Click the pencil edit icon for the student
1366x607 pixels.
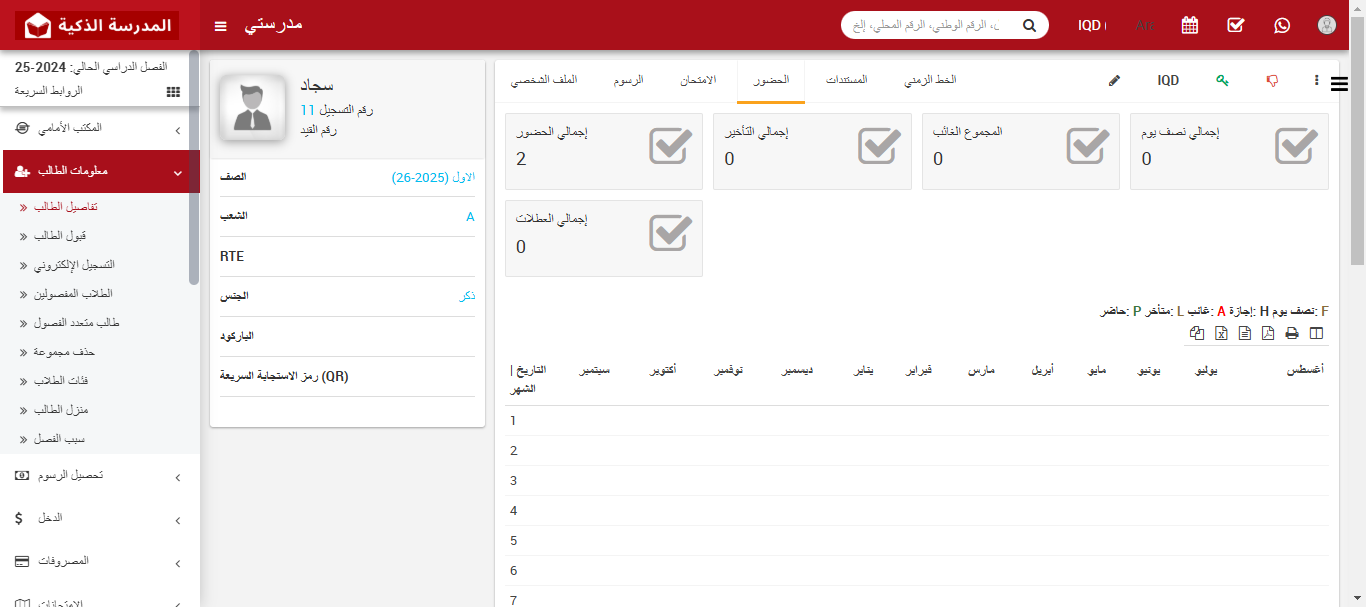click(x=1114, y=80)
